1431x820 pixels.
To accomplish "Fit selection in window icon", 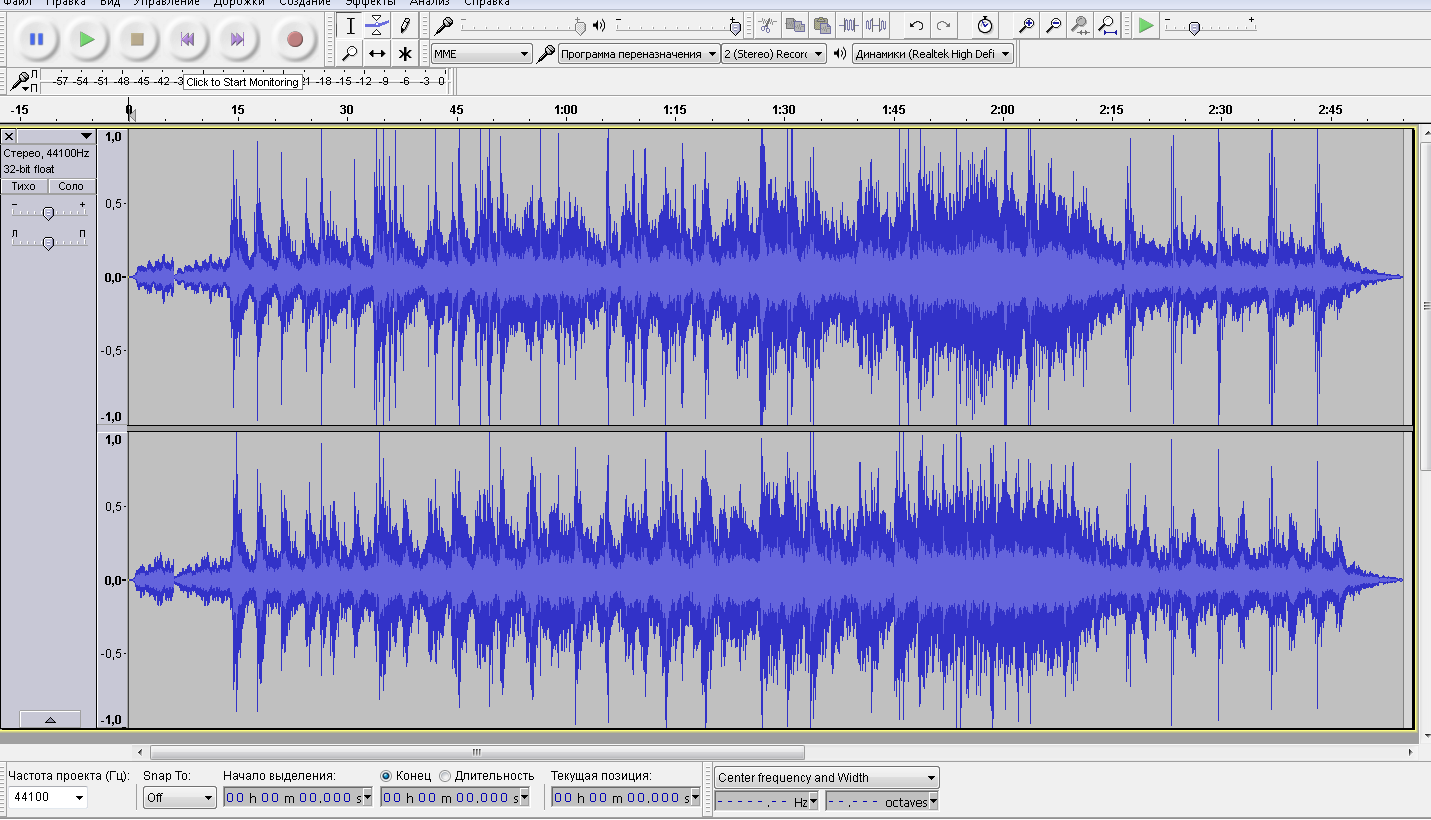I will (1080, 25).
